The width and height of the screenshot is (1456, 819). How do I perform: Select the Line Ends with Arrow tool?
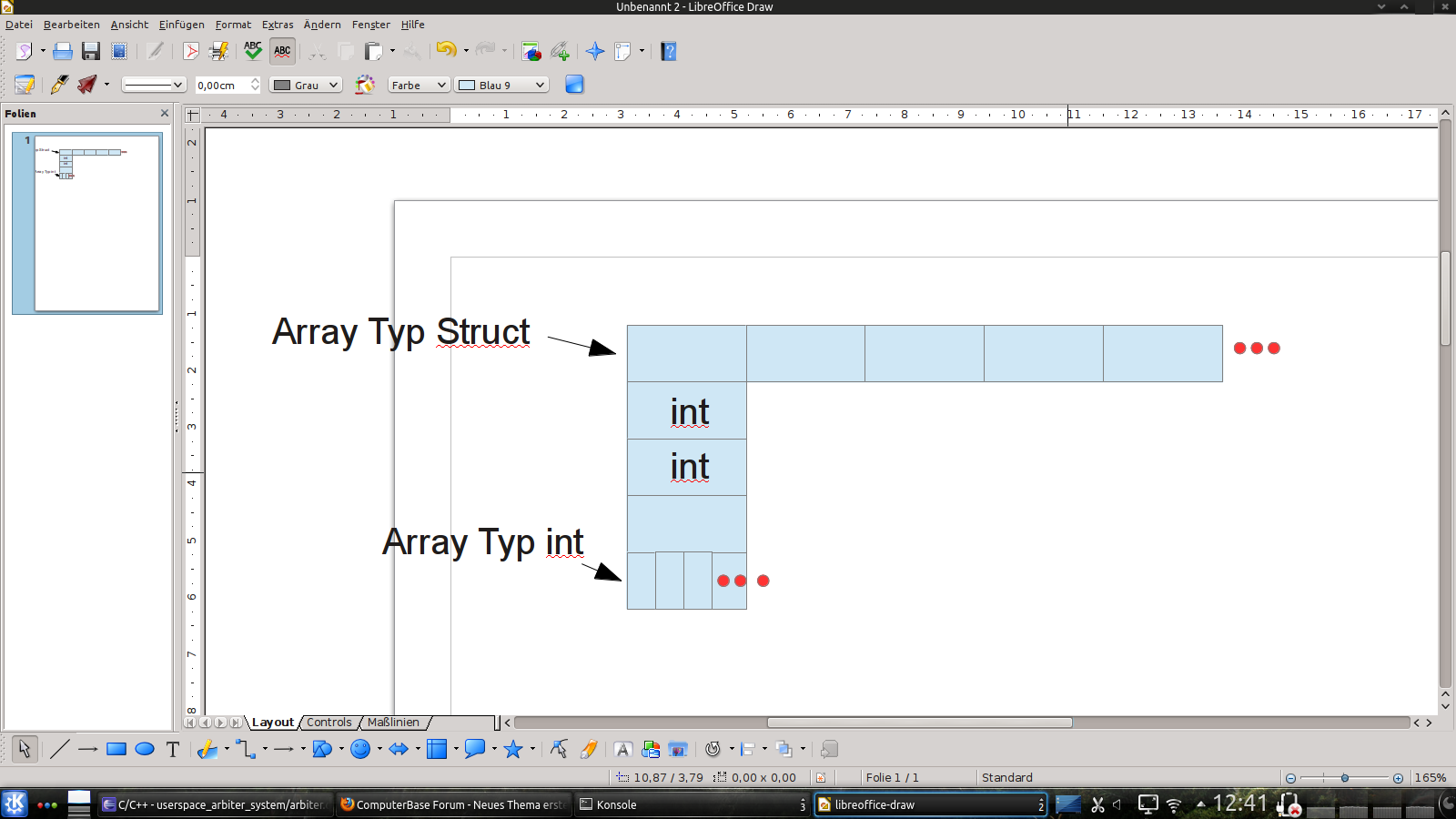87,749
